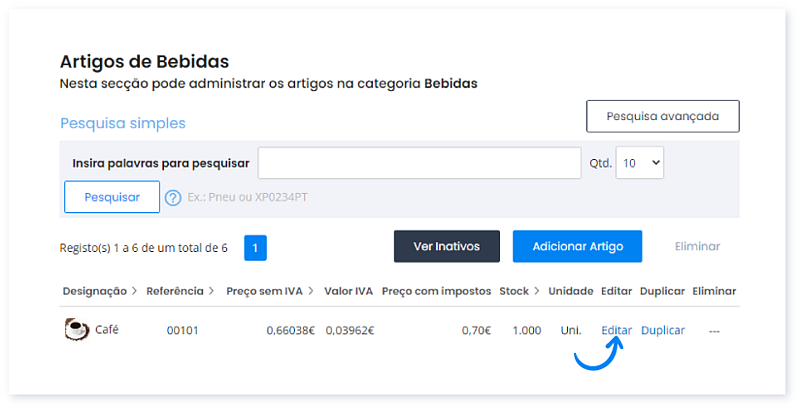
Task: Sort by Referência column header
Action: point(180,291)
